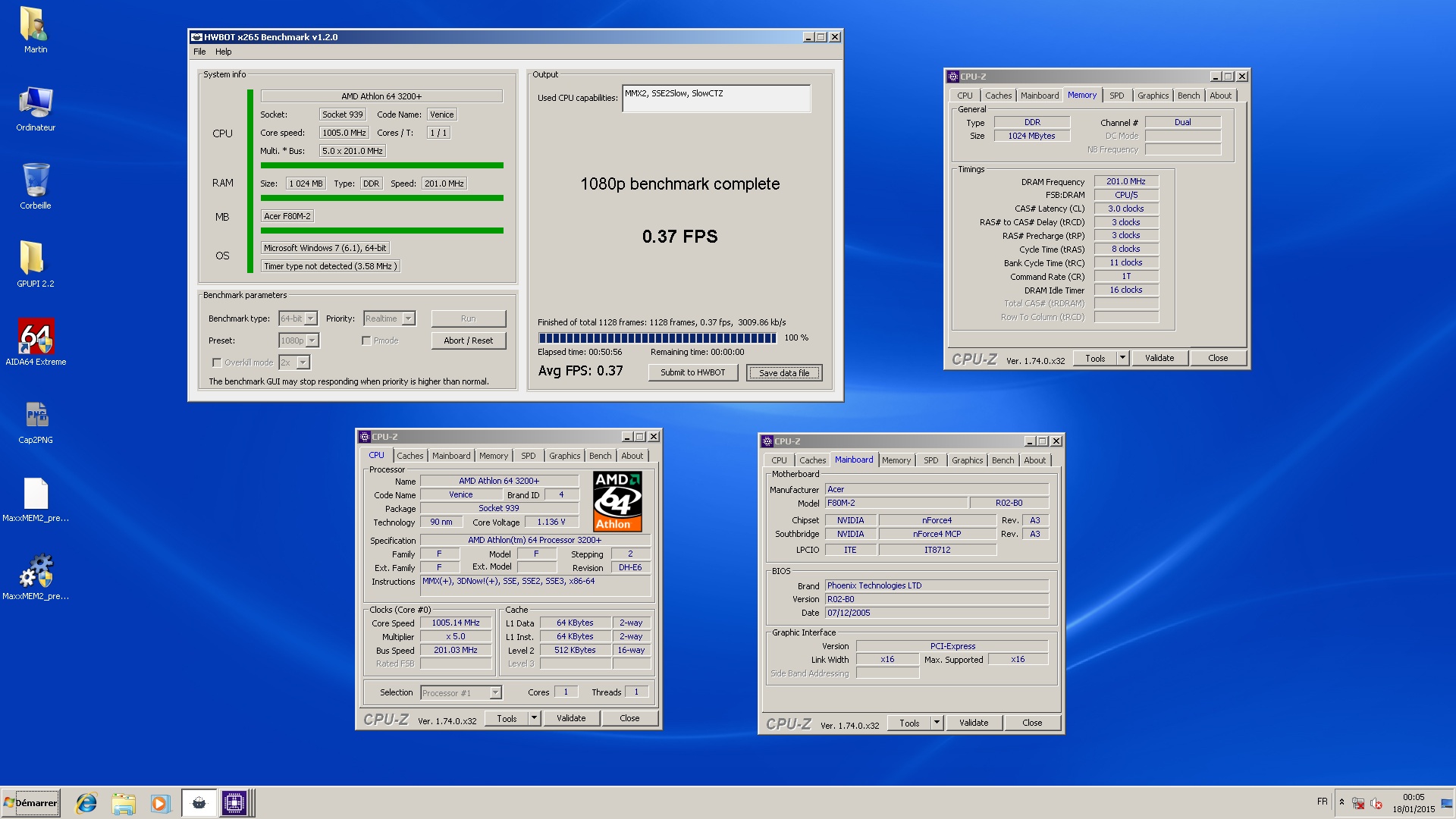This screenshot has height=819, width=1456.
Task: Select the HWBOT x265 taskbar button
Action: pos(199,803)
